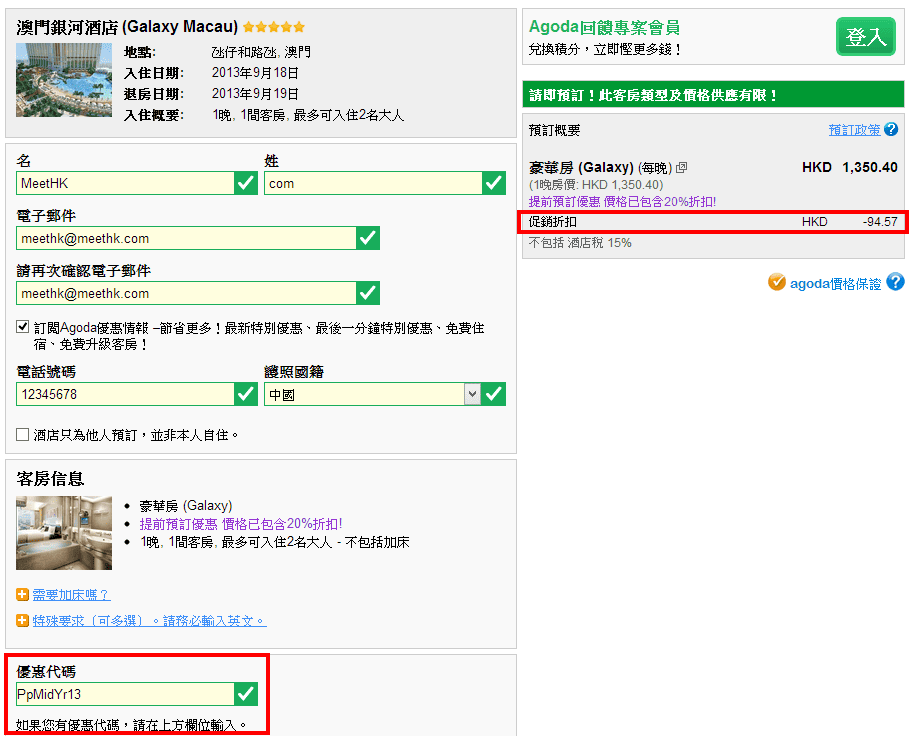
Task: Click the plus icon beside 特殊要求
Action: pyautogui.click(x=23, y=621)
